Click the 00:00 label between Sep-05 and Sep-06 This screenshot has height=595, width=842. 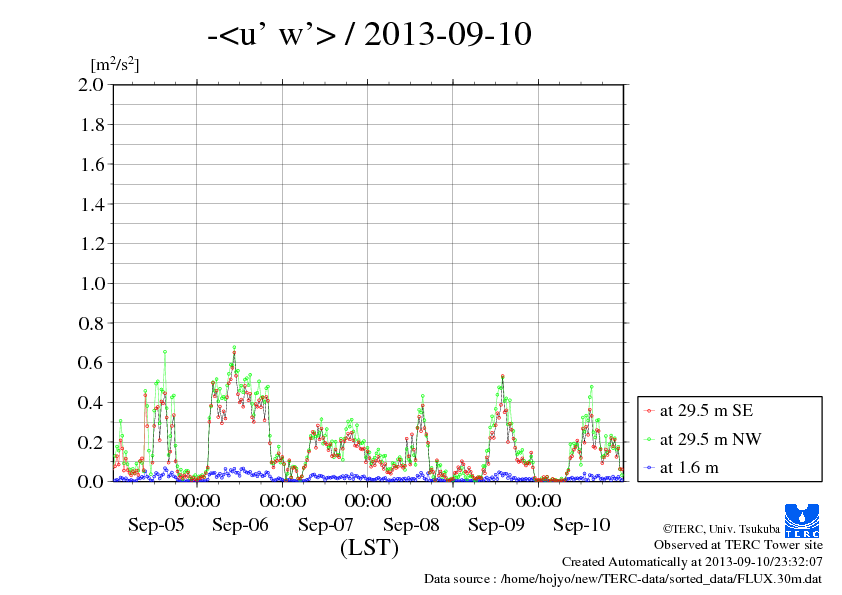pos(197,500)
